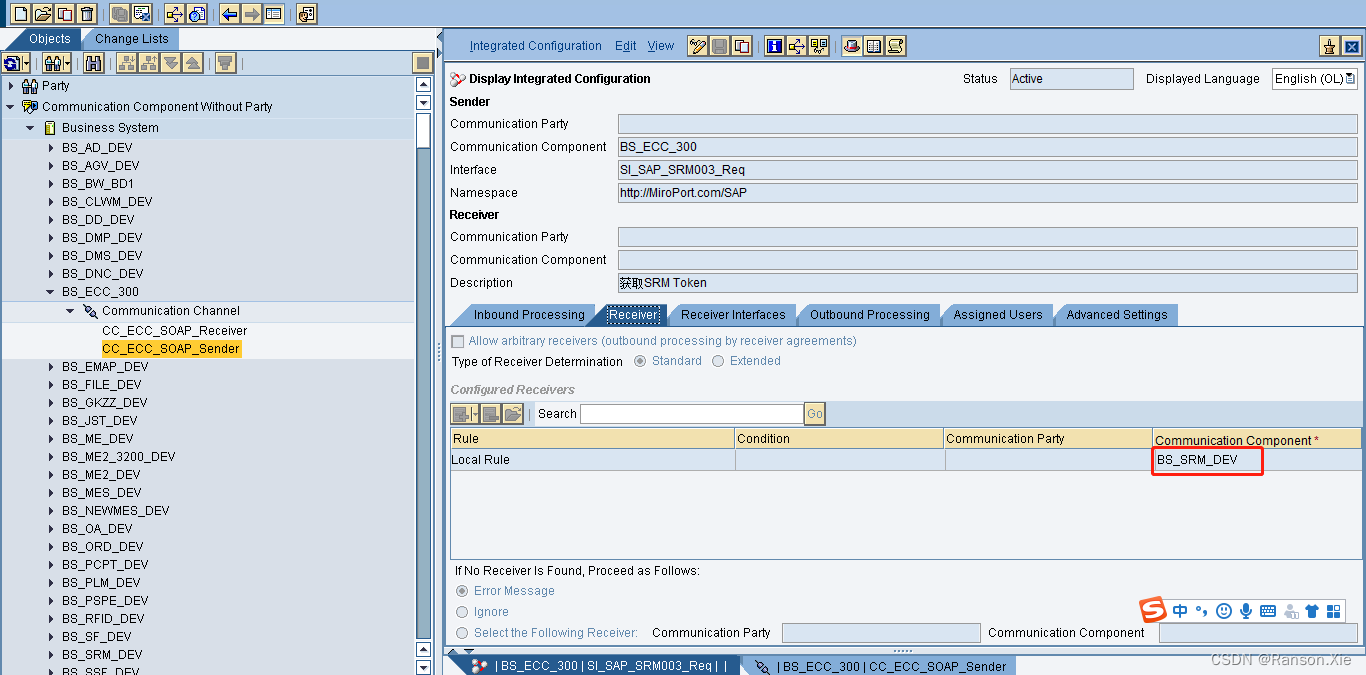1366x675 pixels.
Task: Switch to the Receiver Interfaces tab
Action: (x=733, y=314)
